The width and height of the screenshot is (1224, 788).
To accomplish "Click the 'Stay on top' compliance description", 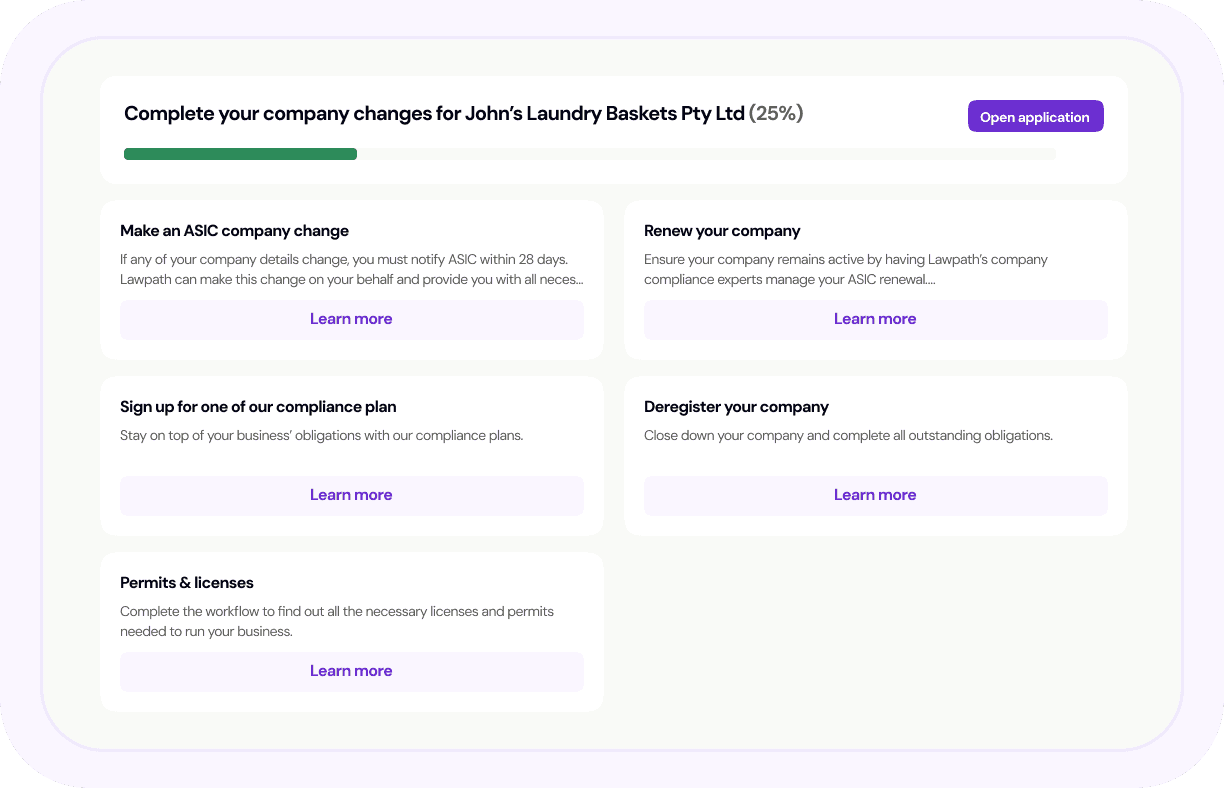I will [321, 436].
